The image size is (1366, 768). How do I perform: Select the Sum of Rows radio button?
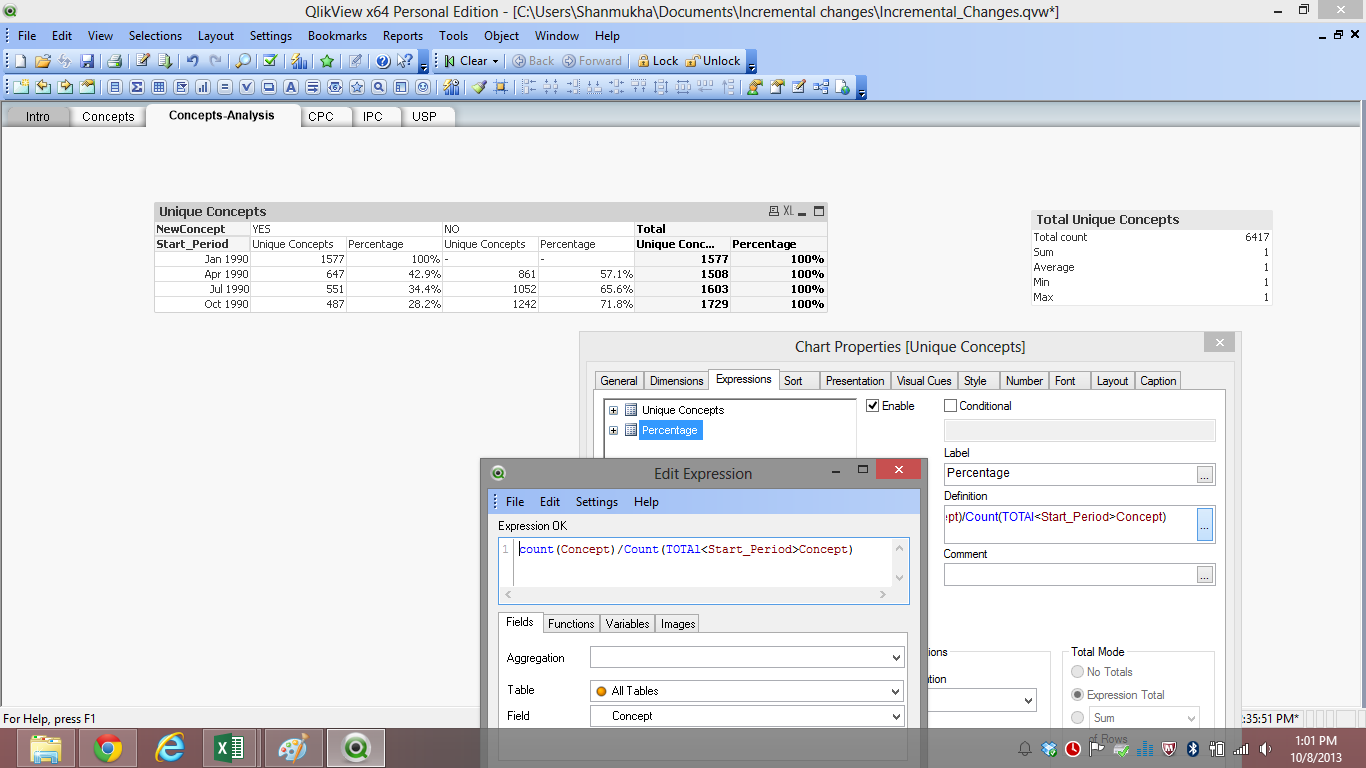coord(1077,718)
